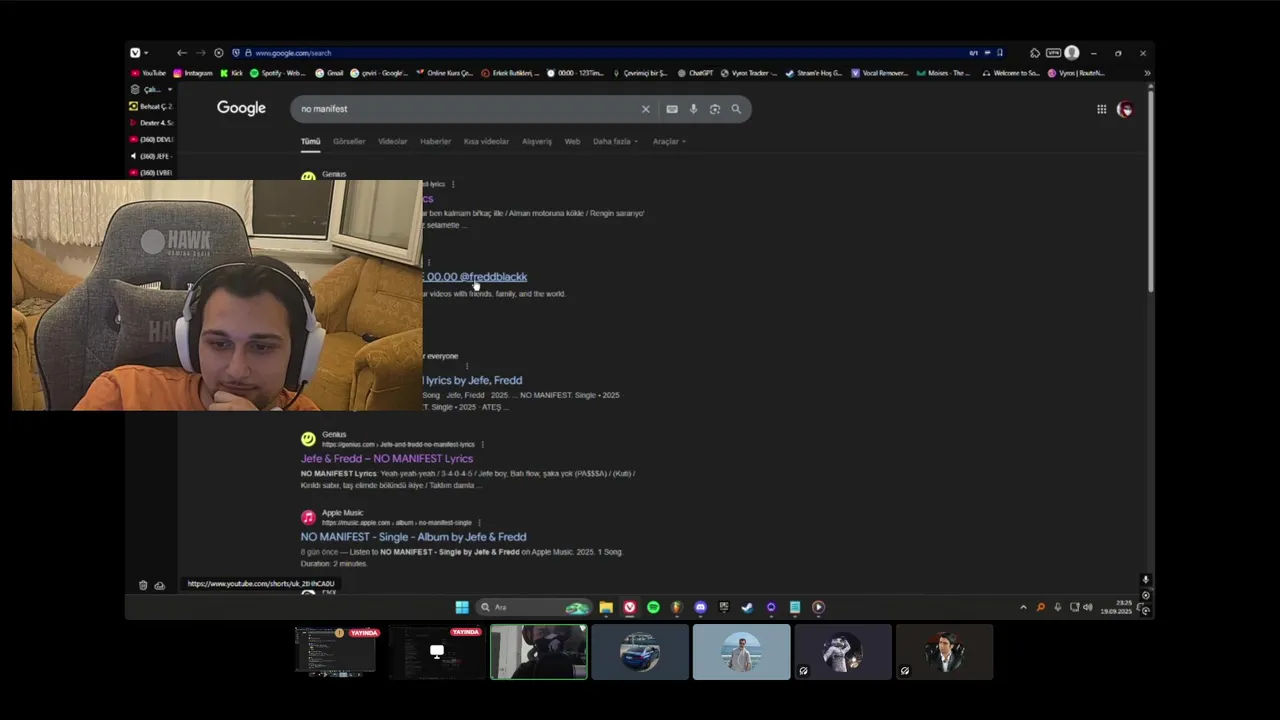Viewport: 1280px width, 720px height.
Task: Open volume control in system tray
Action: (1088, 607)
